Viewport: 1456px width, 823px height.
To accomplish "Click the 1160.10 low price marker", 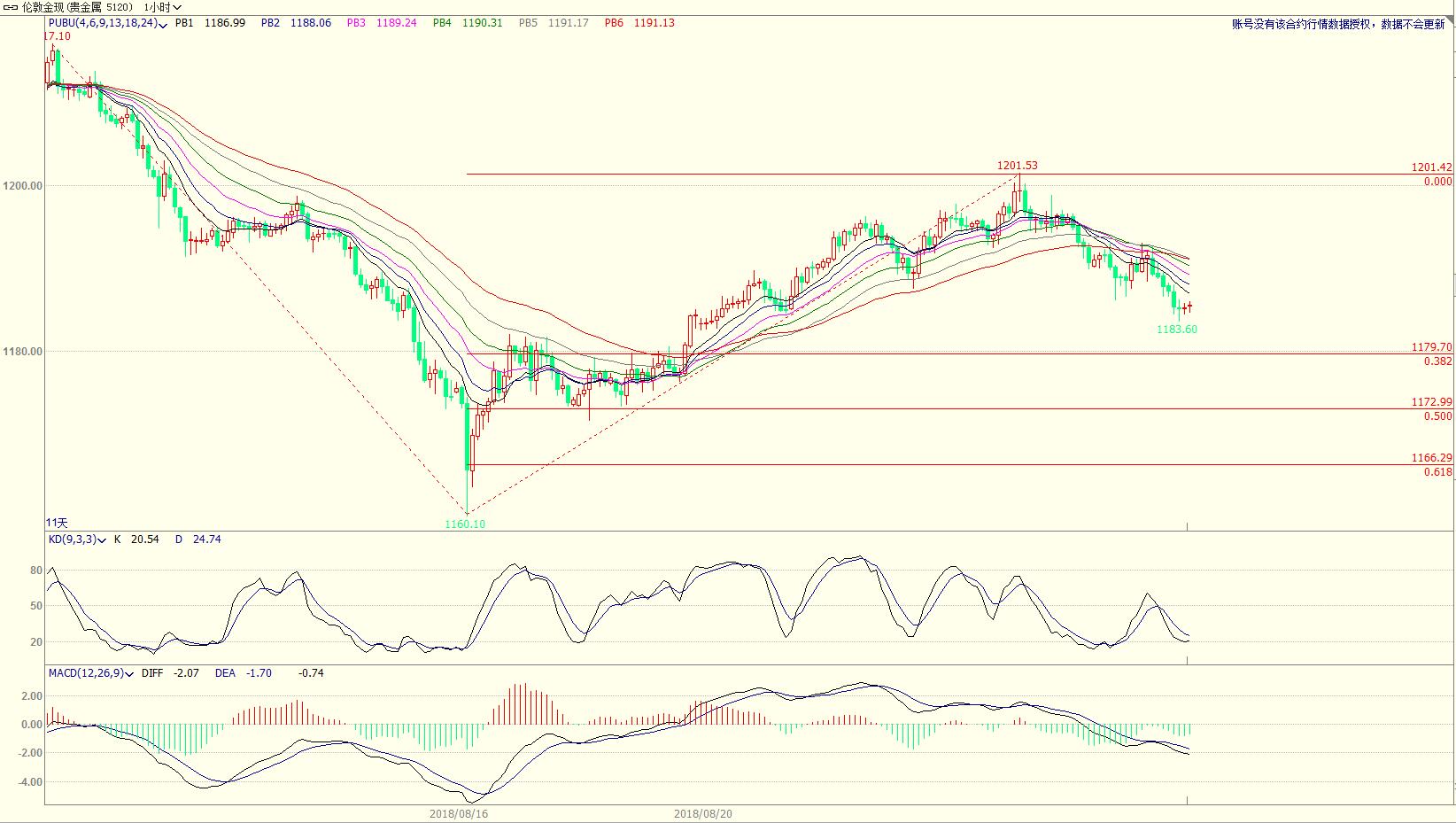I will (x=465, y=524).
